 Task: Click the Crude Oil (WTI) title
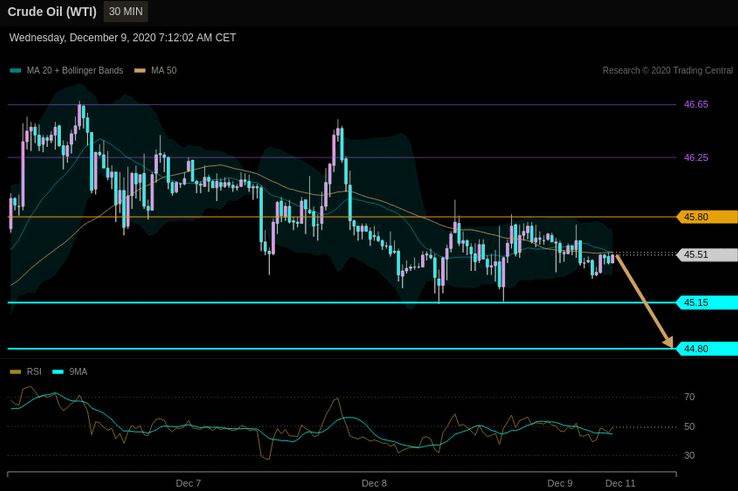pyautogui.click(x=52, y=12)
